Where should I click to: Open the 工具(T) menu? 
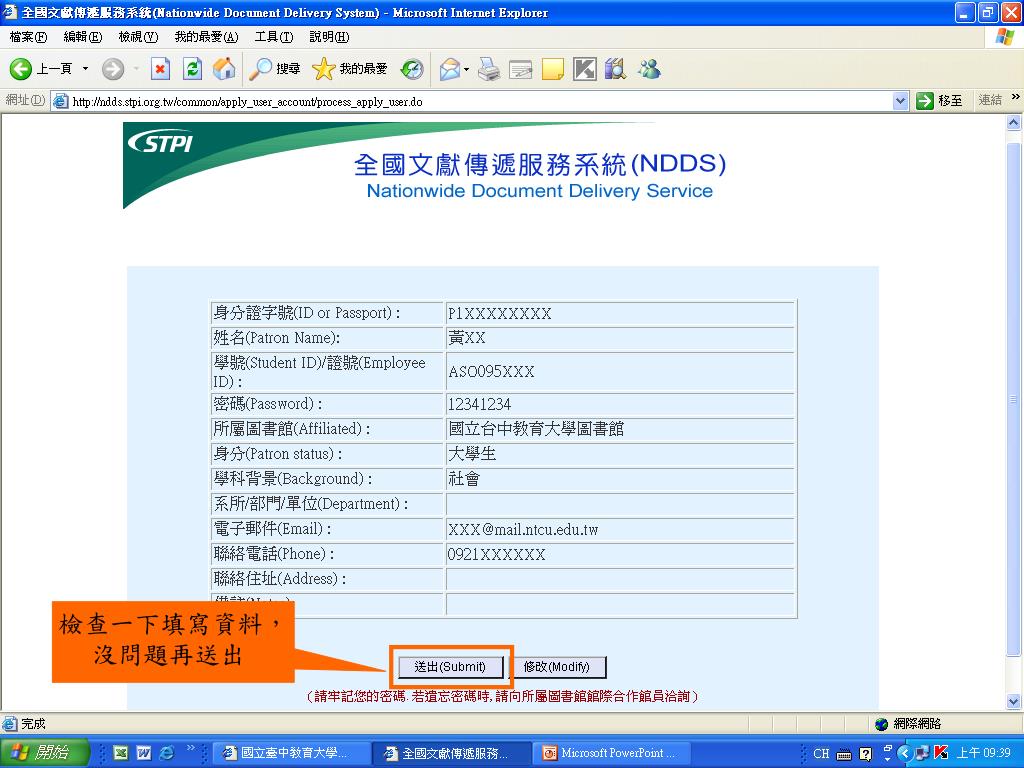point(274,37)
